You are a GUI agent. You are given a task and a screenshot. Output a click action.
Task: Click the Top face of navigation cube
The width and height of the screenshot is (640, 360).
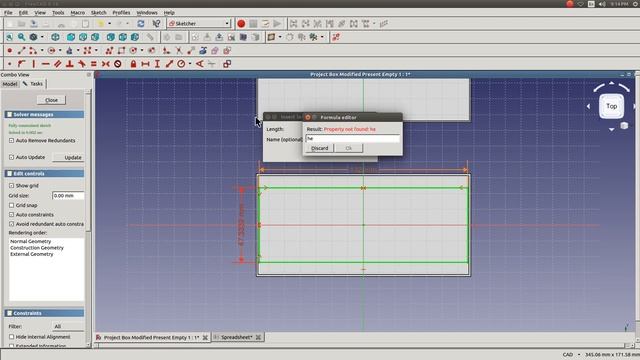[x=611, y=106]
